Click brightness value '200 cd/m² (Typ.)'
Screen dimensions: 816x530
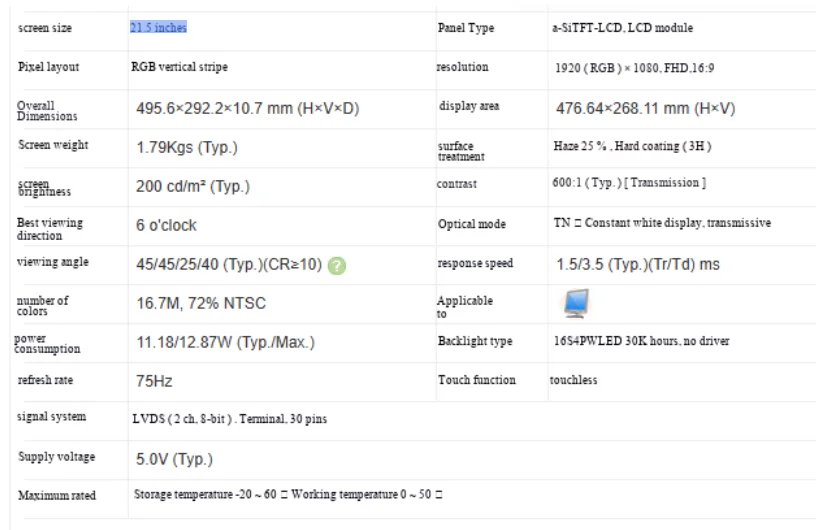point(193,186)
